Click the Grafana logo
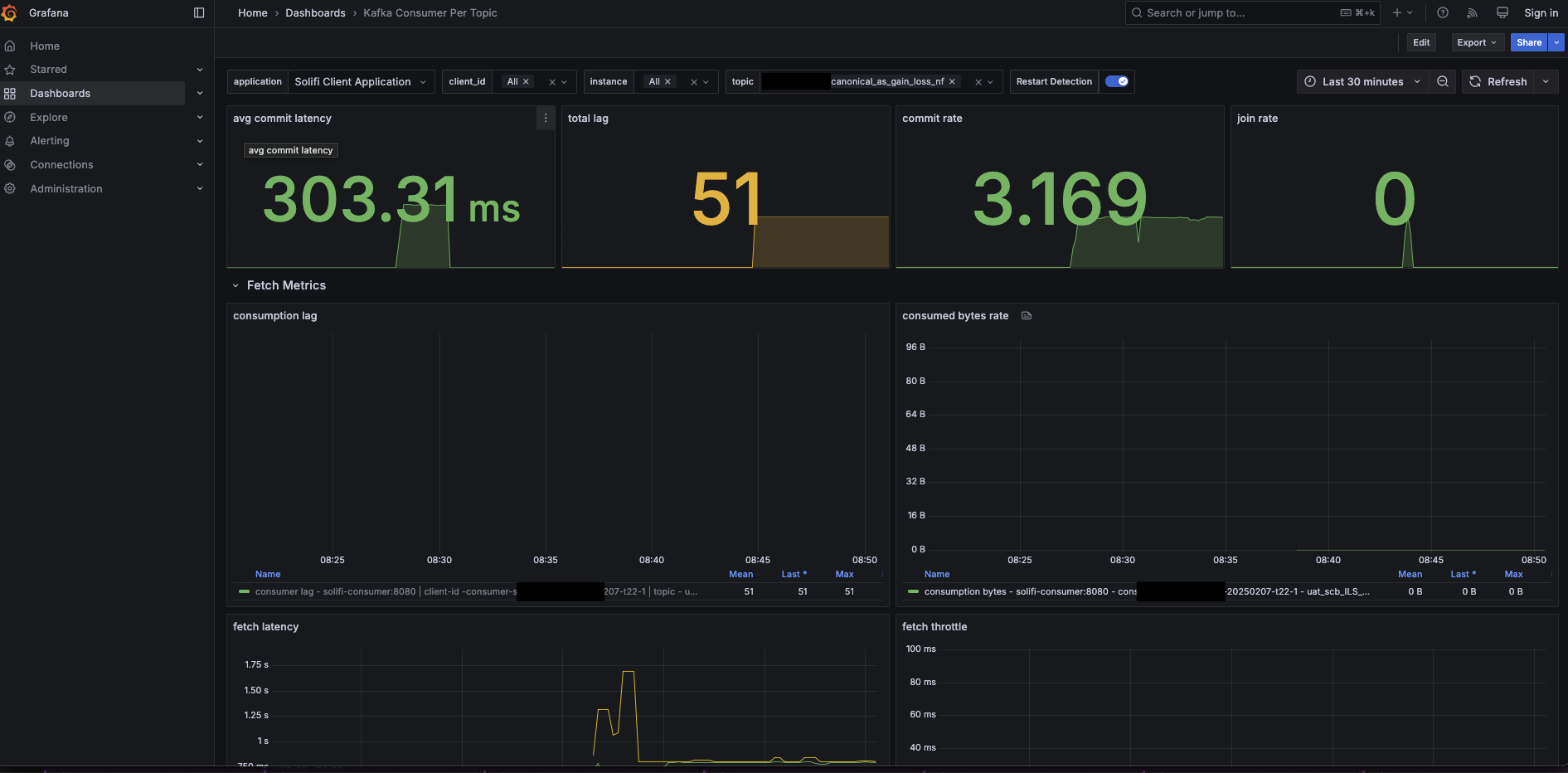Viewport: 1568px width, 773px height. pyautogui.click(x=9, y=12)
